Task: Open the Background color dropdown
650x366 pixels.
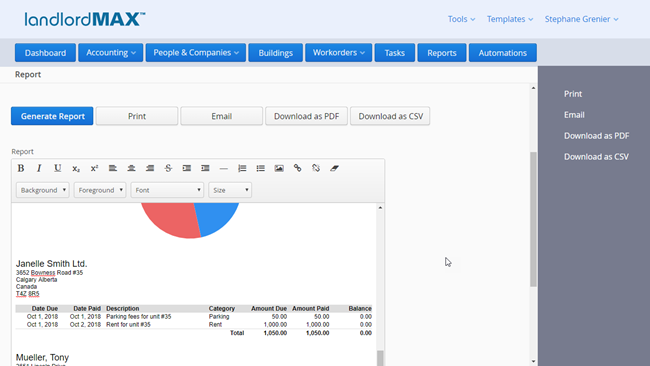Action: coord(43,190)
